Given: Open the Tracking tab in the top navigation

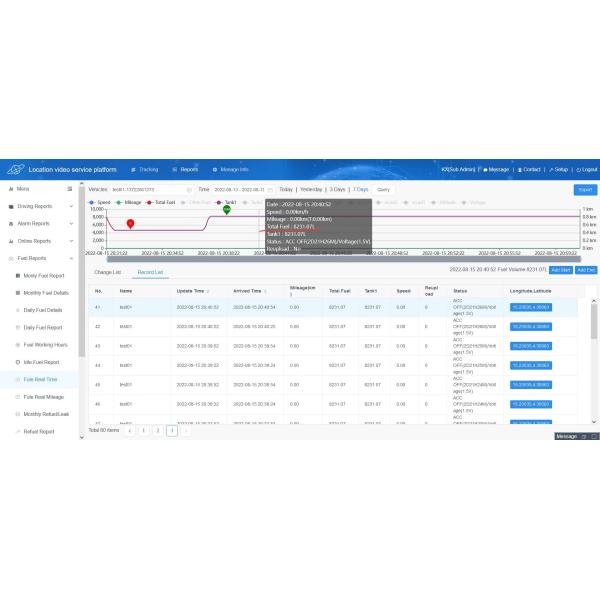Looking at the screenshot, I should pos(144,170).
